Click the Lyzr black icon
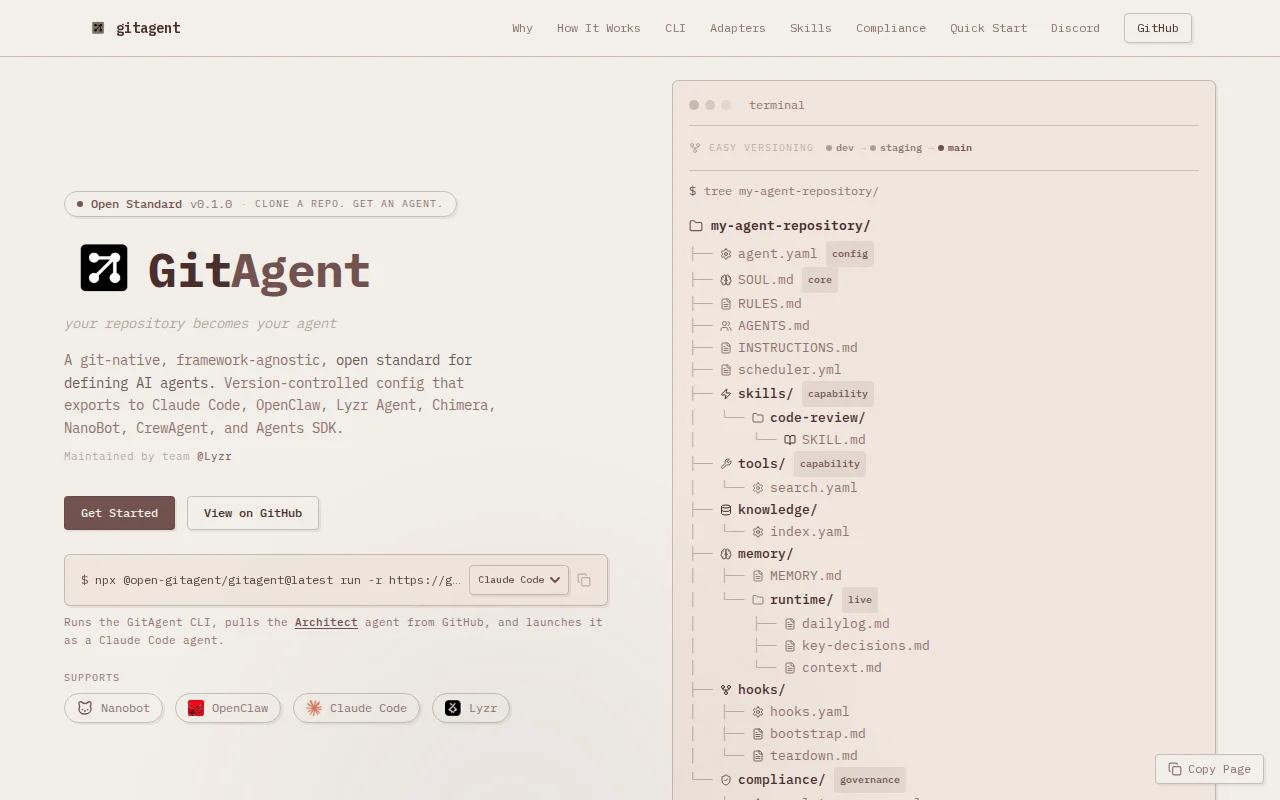 tap(453, 708)
